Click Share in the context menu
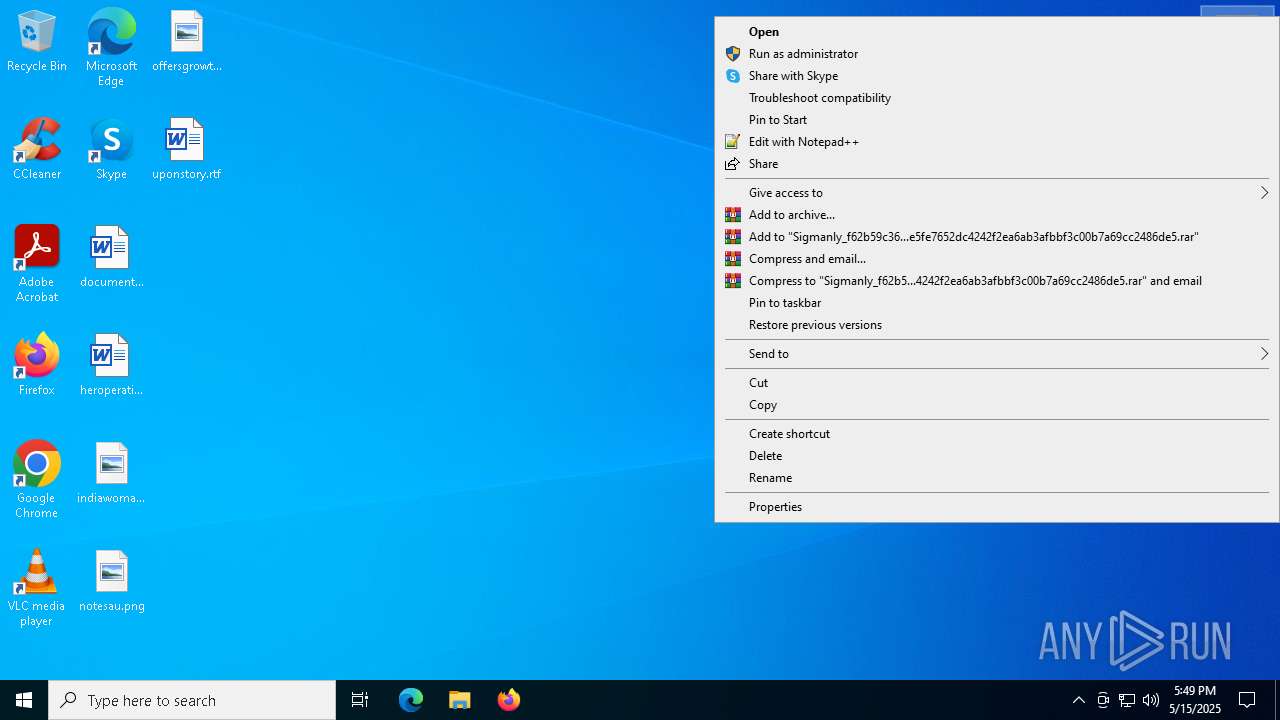The image size is (1280, 720). coord(997,164)
